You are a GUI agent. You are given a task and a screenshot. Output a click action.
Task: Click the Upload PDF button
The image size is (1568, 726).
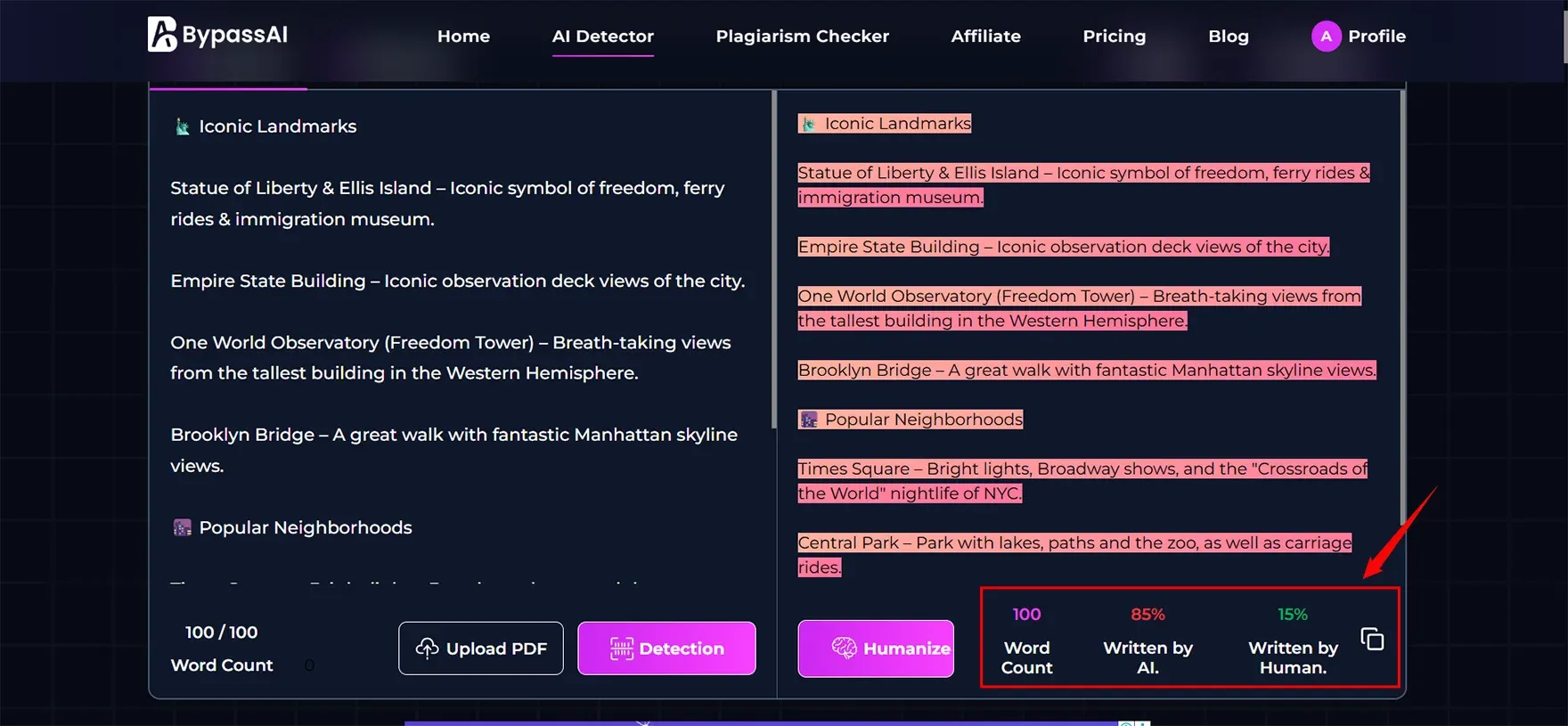[x=480, y=649]
